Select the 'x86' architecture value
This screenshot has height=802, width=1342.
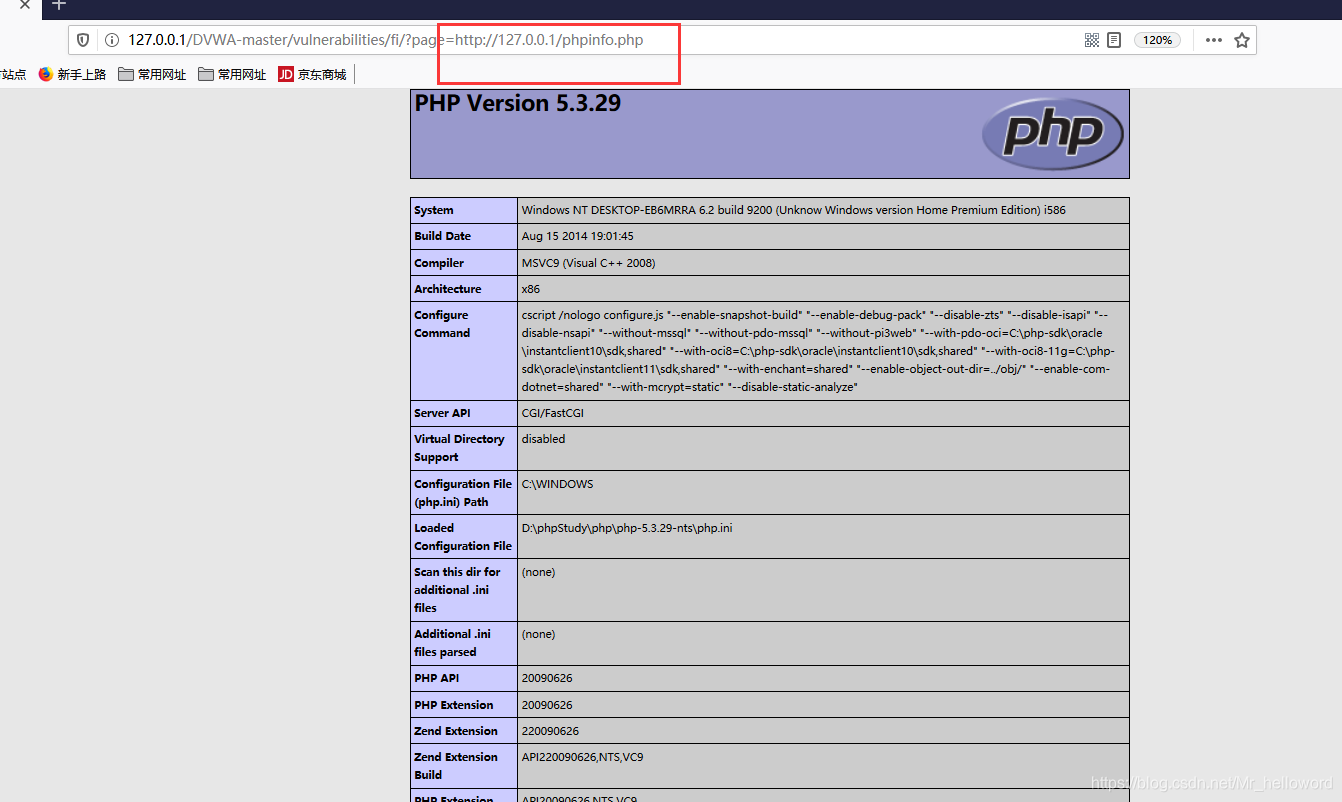click(531, 289)
